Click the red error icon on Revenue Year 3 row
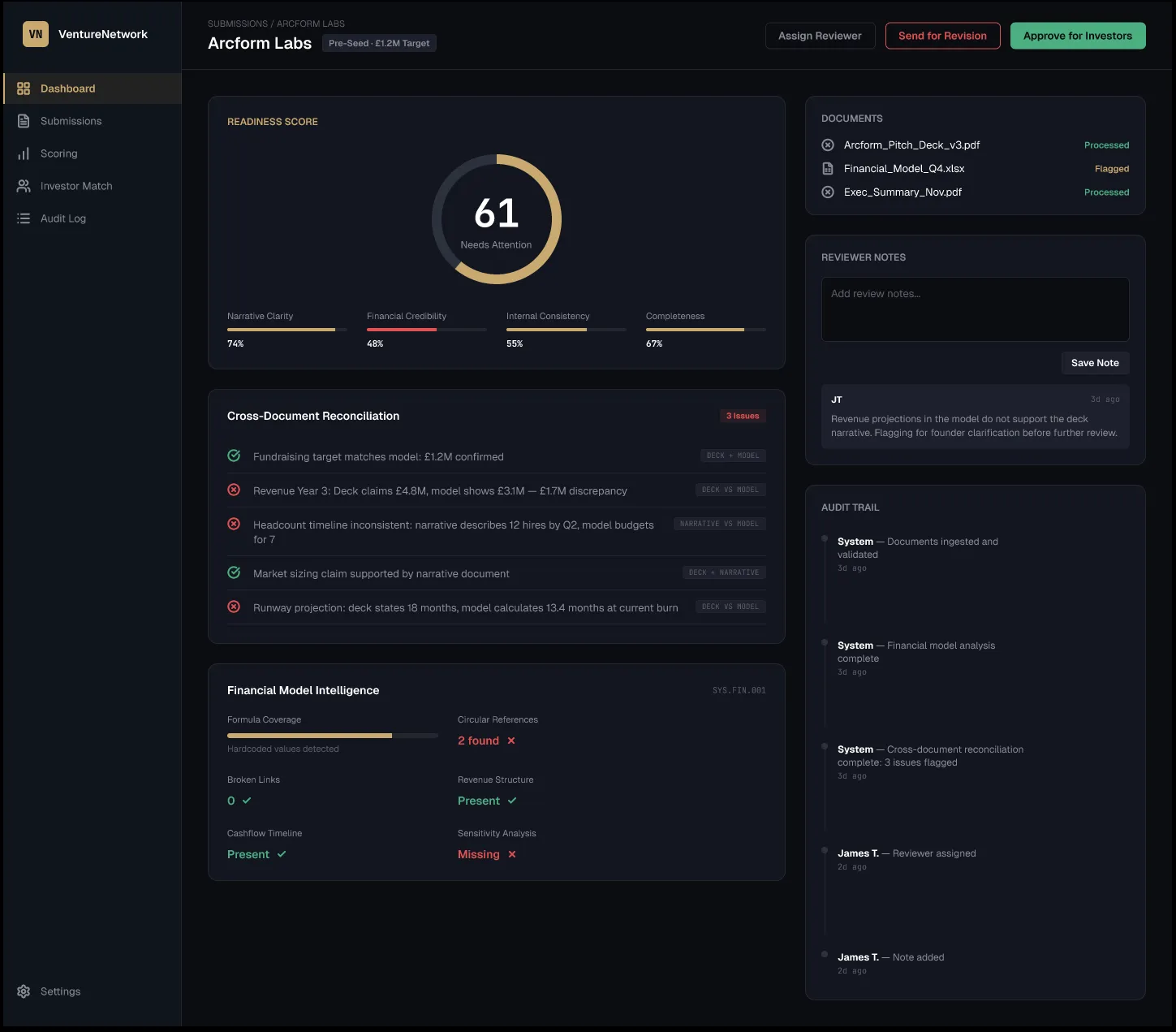 pos(234,490)
